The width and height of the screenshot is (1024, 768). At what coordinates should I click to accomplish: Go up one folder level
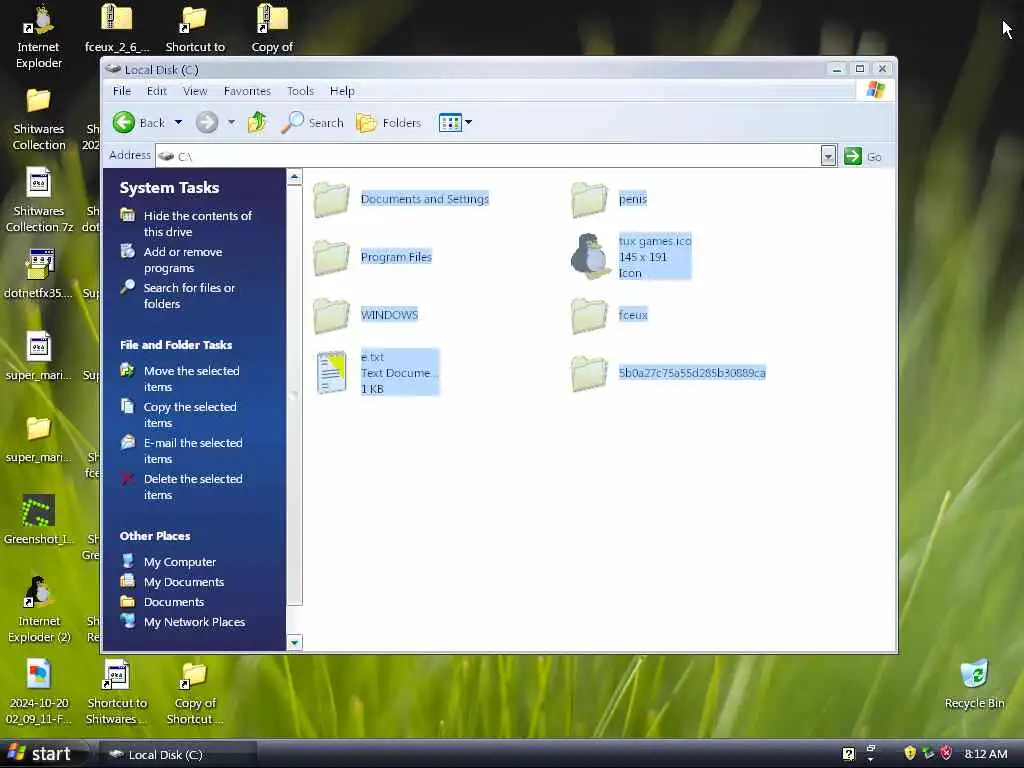point(257,122)
